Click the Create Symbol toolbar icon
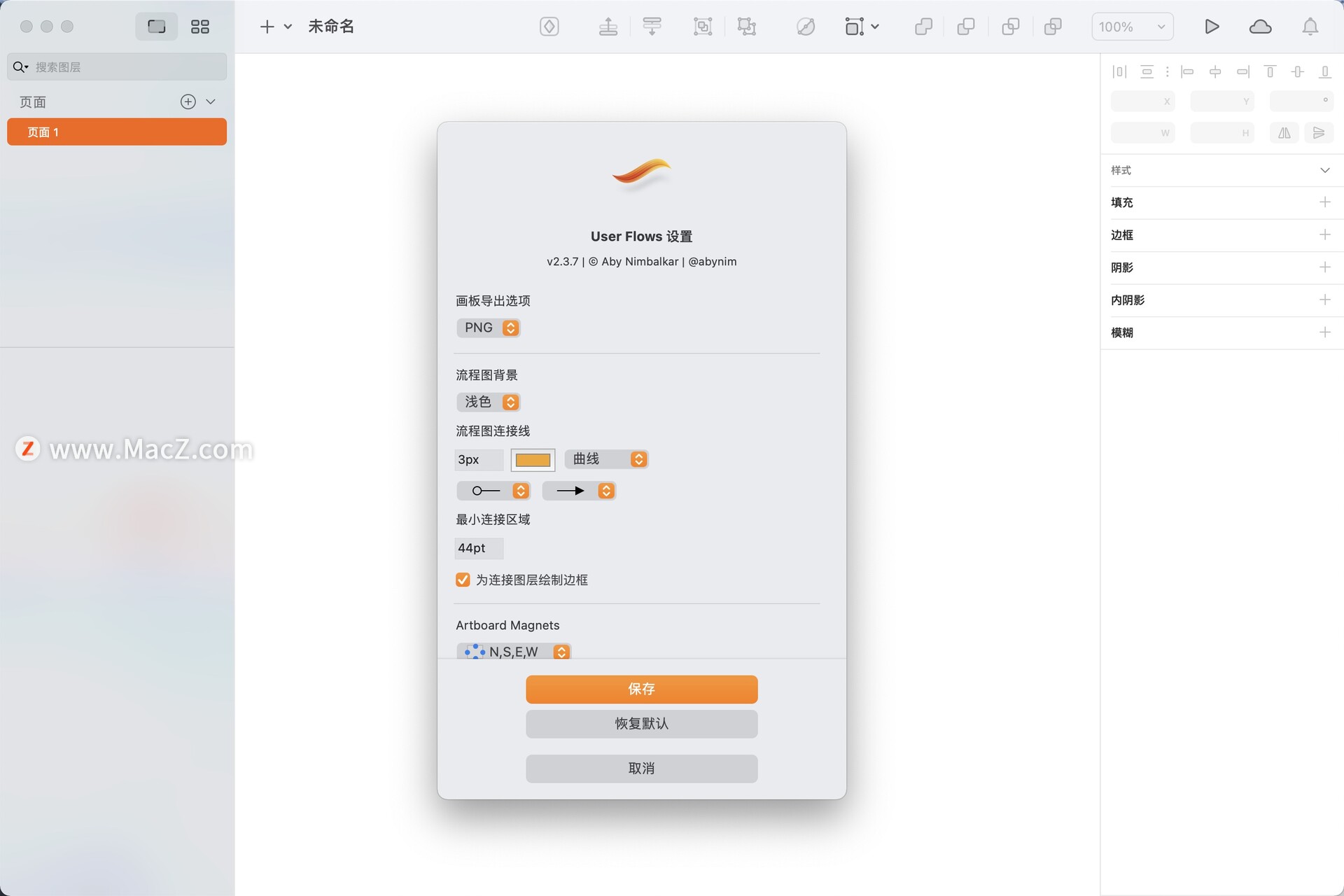1344x896 pixels. (549, 27)
